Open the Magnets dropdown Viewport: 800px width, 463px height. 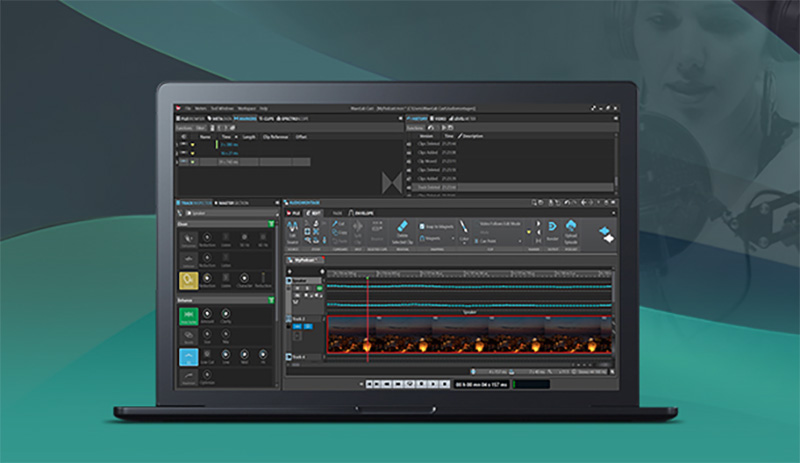click(x=437, y=238)
